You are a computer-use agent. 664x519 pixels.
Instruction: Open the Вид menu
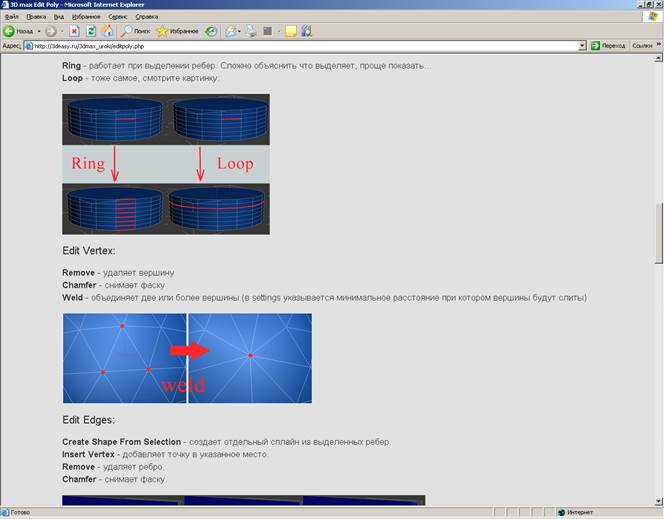(59, 17)
